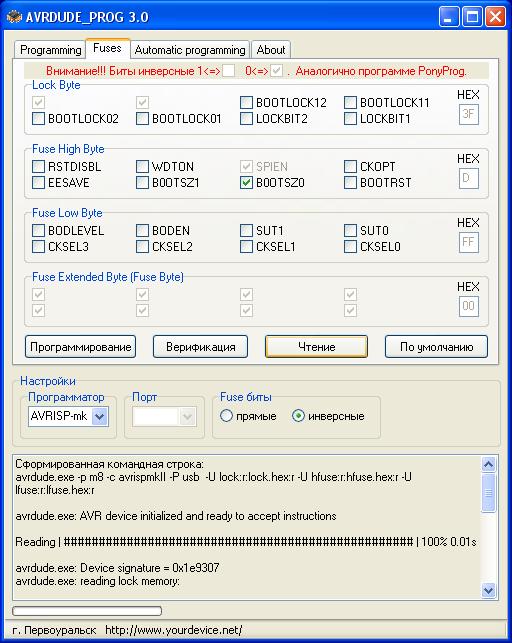Viewport: 512px width, 643px height.
Task: Tick the BOOTLOCK12 lock bit
Action: point(246,103)
